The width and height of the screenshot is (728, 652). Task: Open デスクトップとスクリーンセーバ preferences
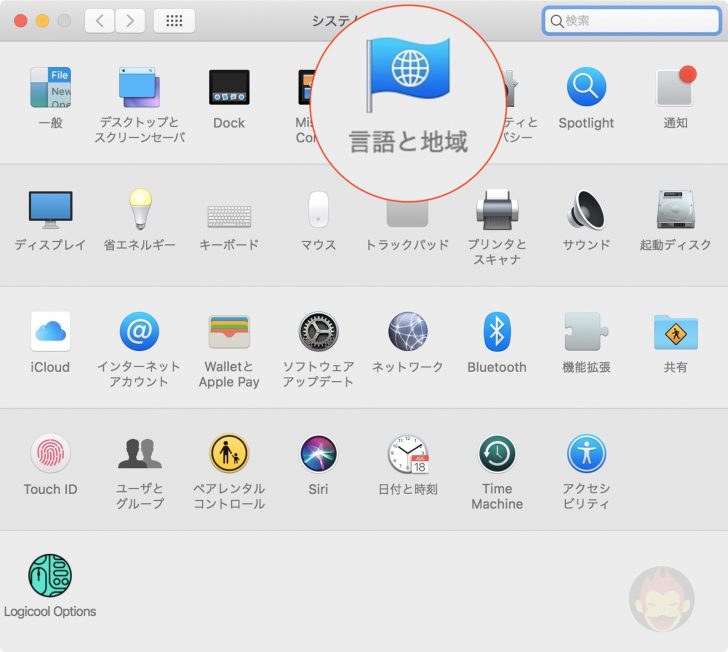[139, 87]
